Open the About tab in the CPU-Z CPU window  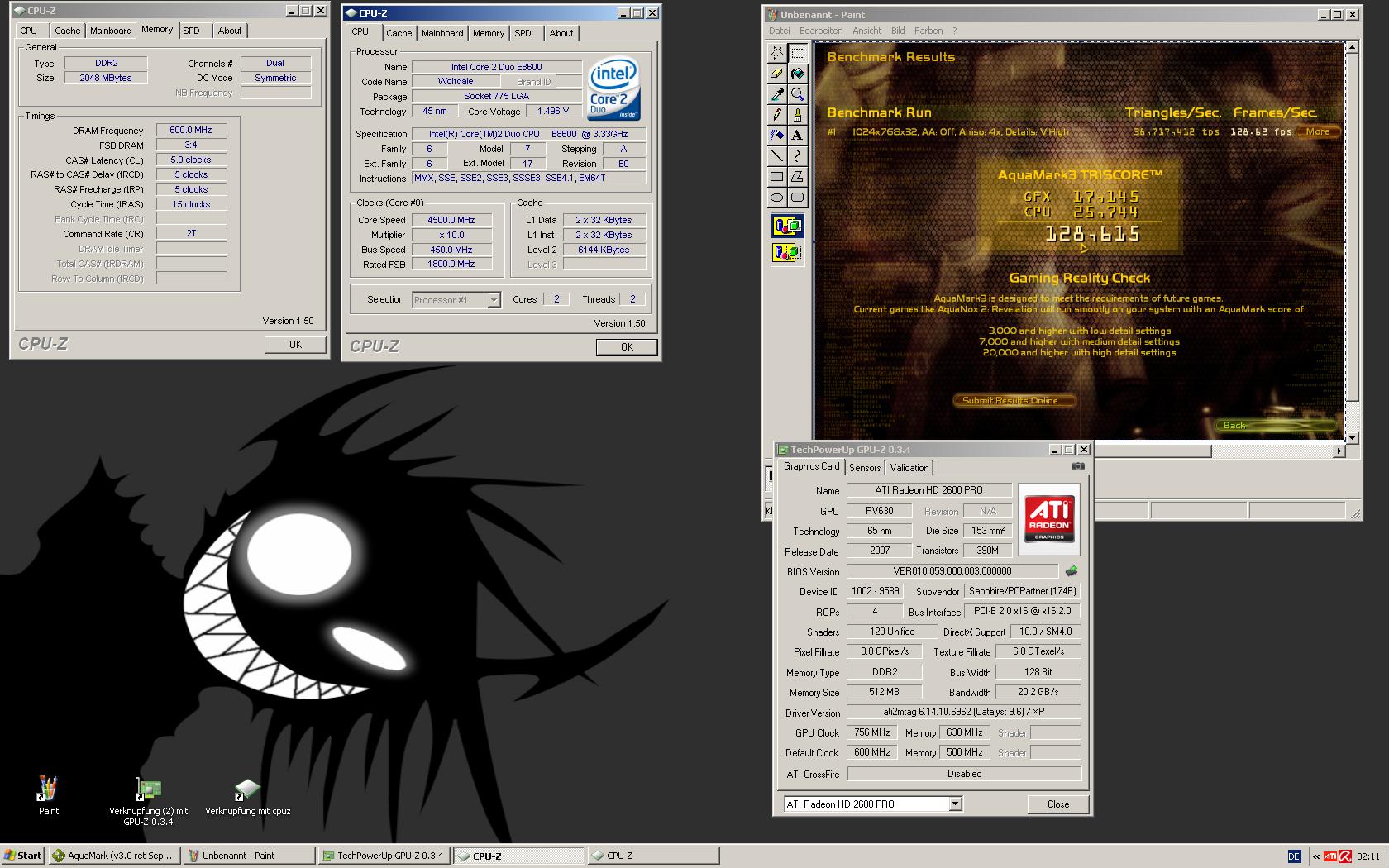click(x=561, y=33)
